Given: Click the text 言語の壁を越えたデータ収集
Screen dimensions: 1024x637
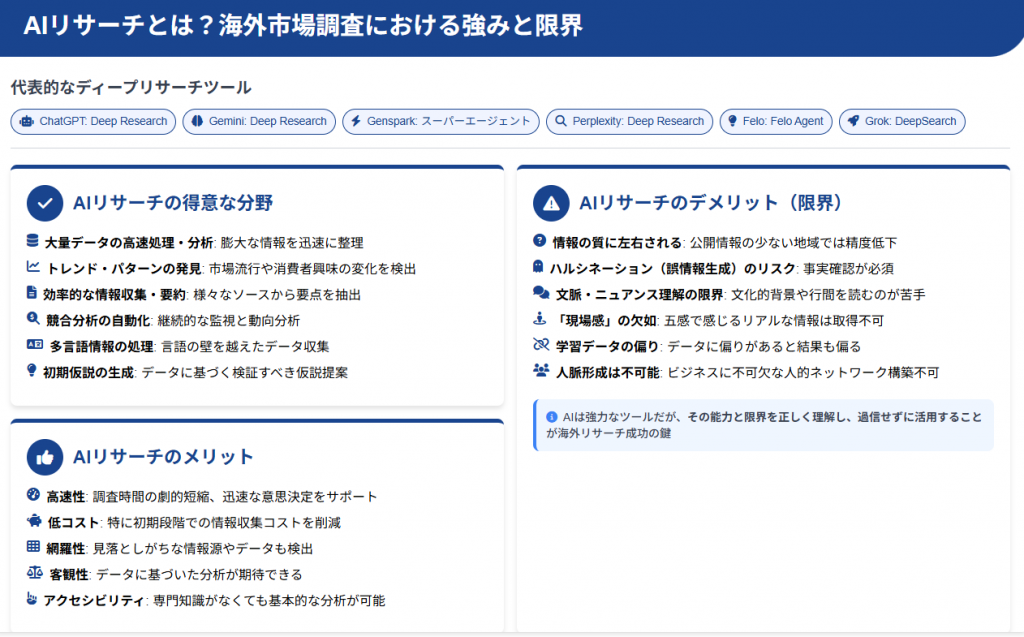Looking at the screenshot, I should point(245,346).
